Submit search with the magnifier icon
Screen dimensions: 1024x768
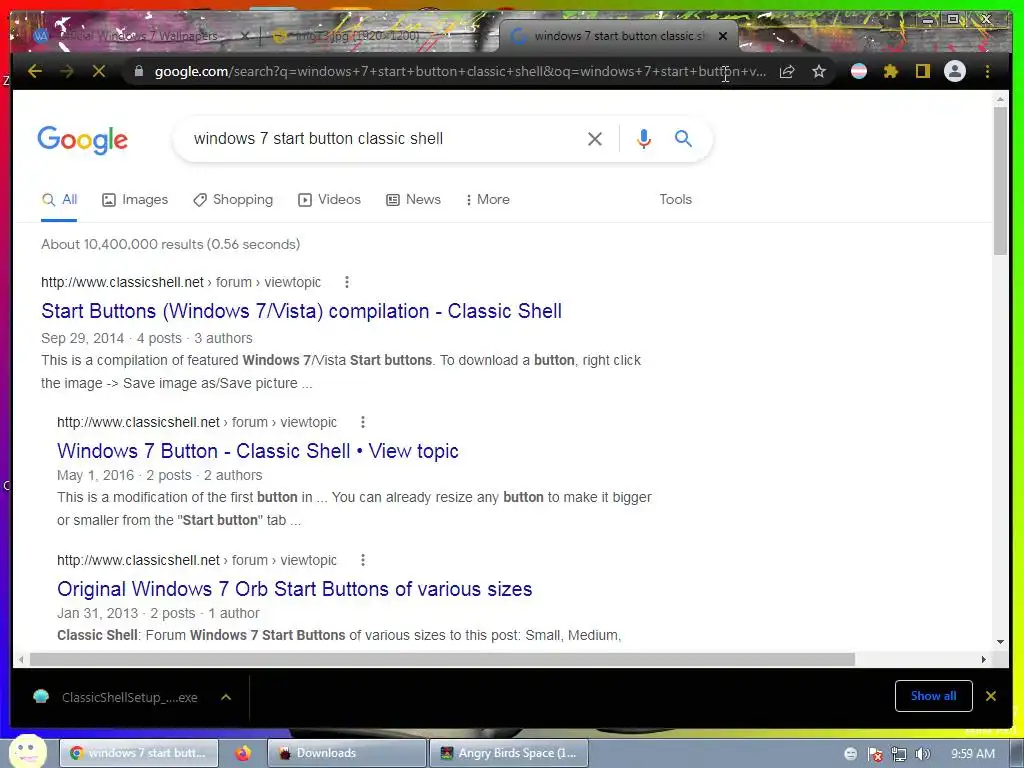click(x=683, y=138)
